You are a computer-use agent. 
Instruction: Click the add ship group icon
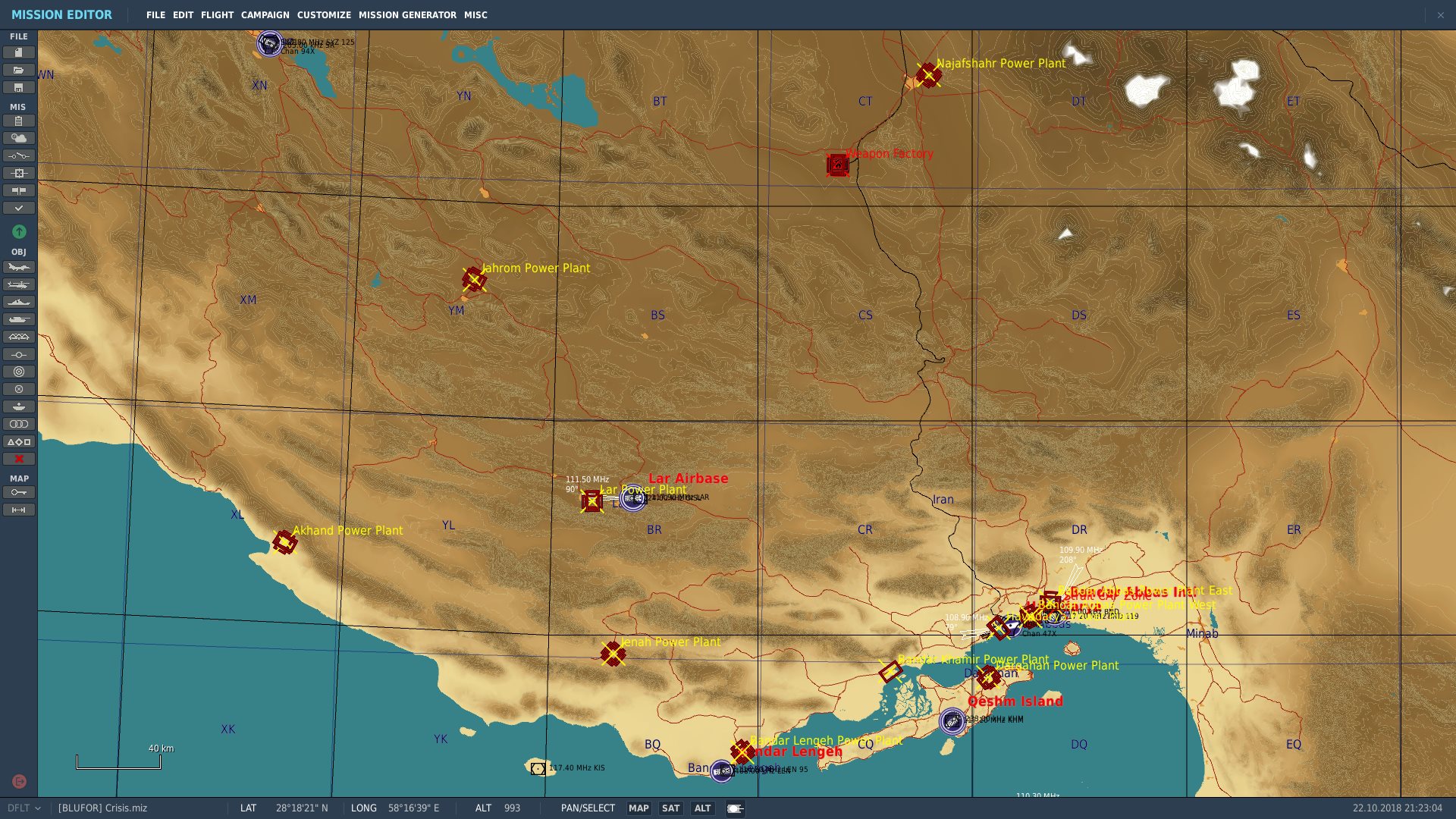click(x=19, y=302)
